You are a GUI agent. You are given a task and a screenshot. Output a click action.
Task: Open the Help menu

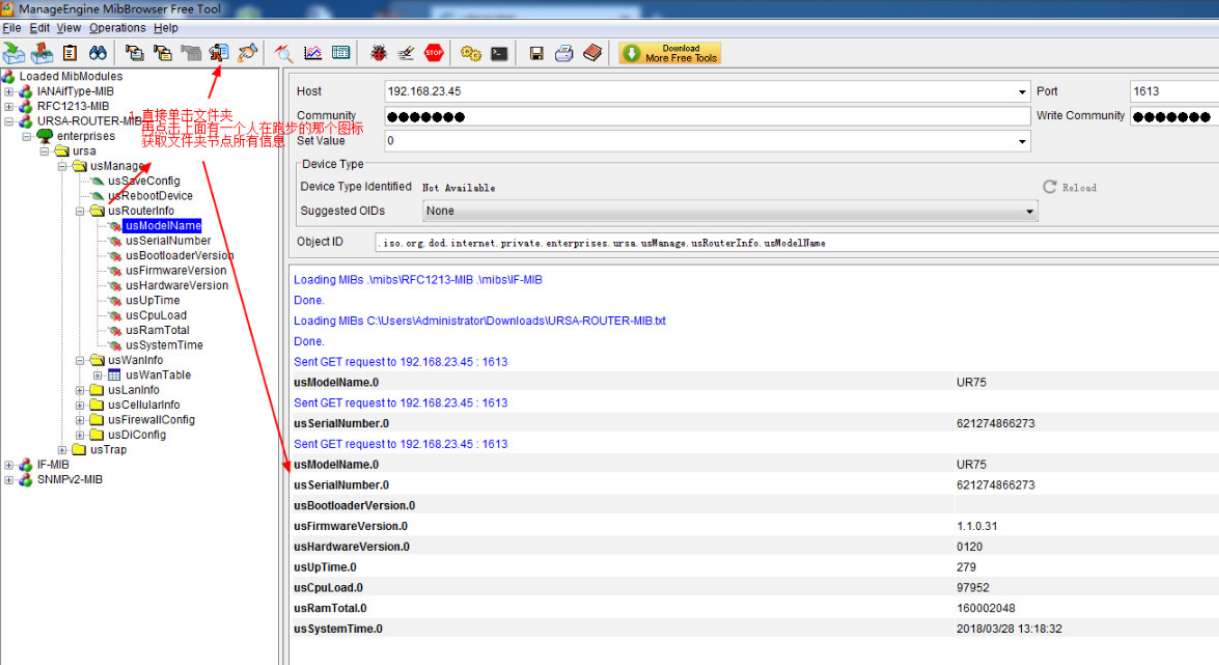166,28
